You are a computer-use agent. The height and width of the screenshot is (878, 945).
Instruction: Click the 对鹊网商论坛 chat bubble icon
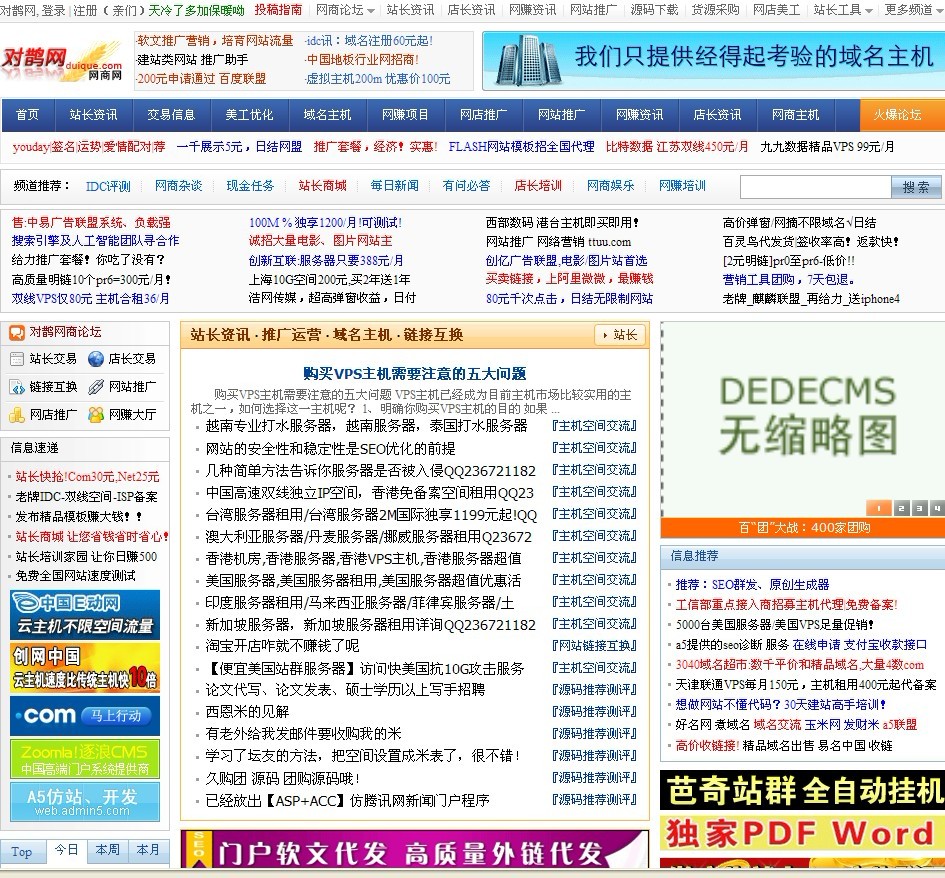point(16,332)
